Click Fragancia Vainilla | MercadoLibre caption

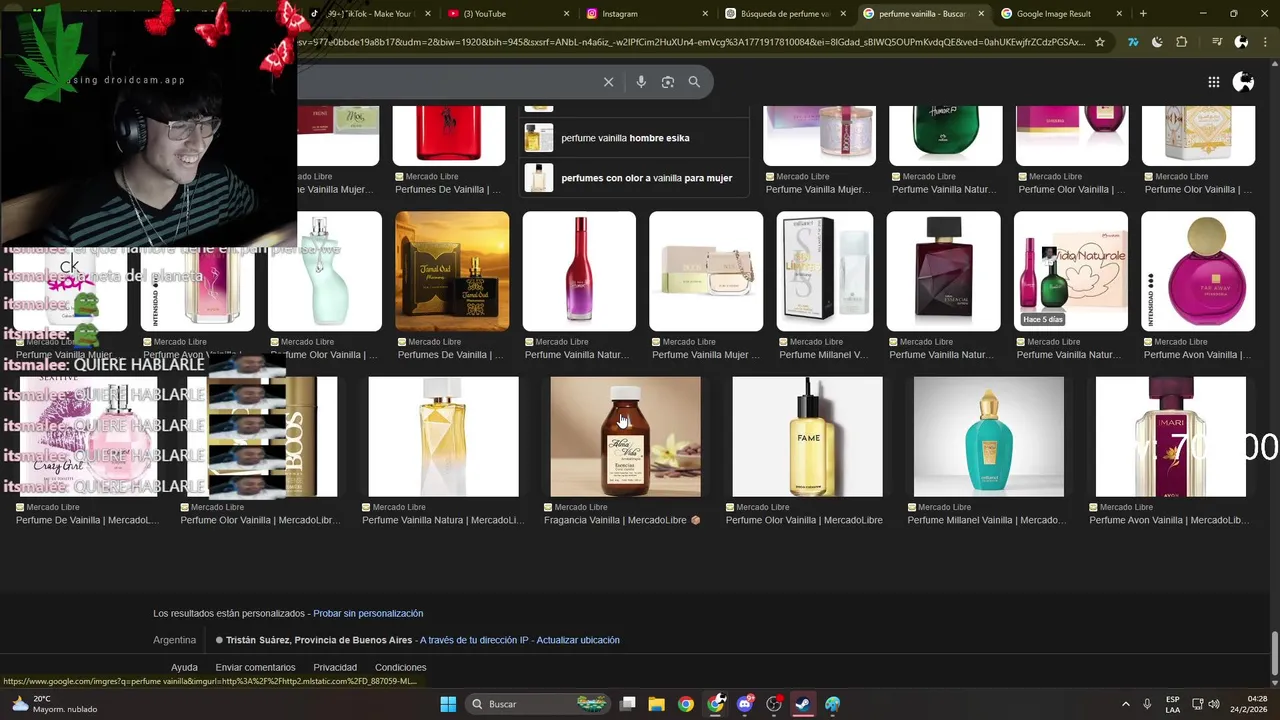coord(622,520)
